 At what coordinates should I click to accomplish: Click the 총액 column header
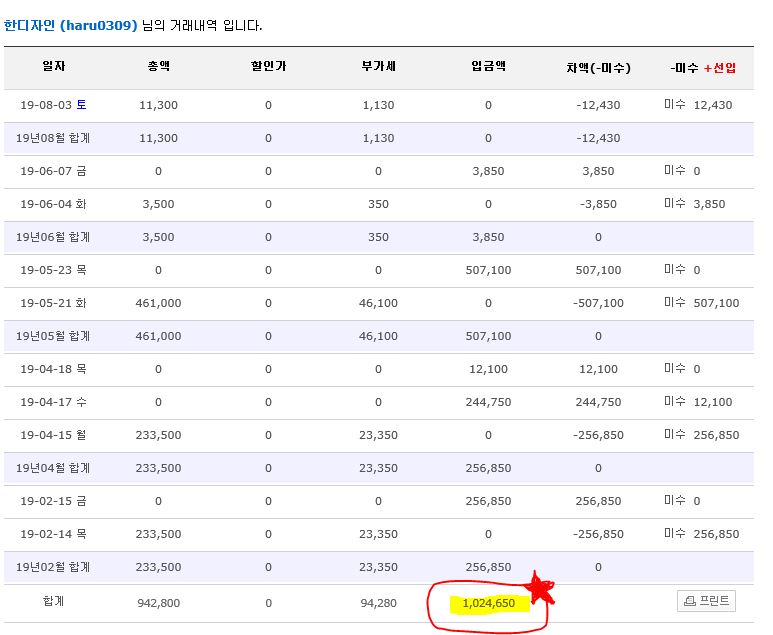tap(158, 67)
